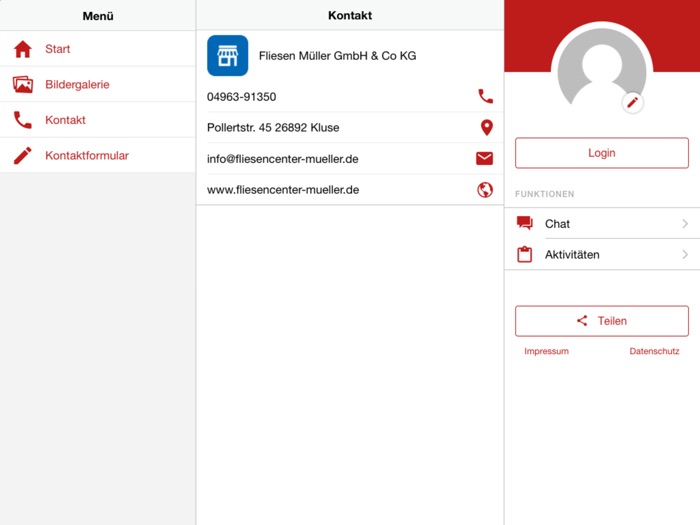The width and height of the screenshot is (700, 525).
Task: Tap the map pin icon next to Pollertstr. address
Action: (487, 128)
